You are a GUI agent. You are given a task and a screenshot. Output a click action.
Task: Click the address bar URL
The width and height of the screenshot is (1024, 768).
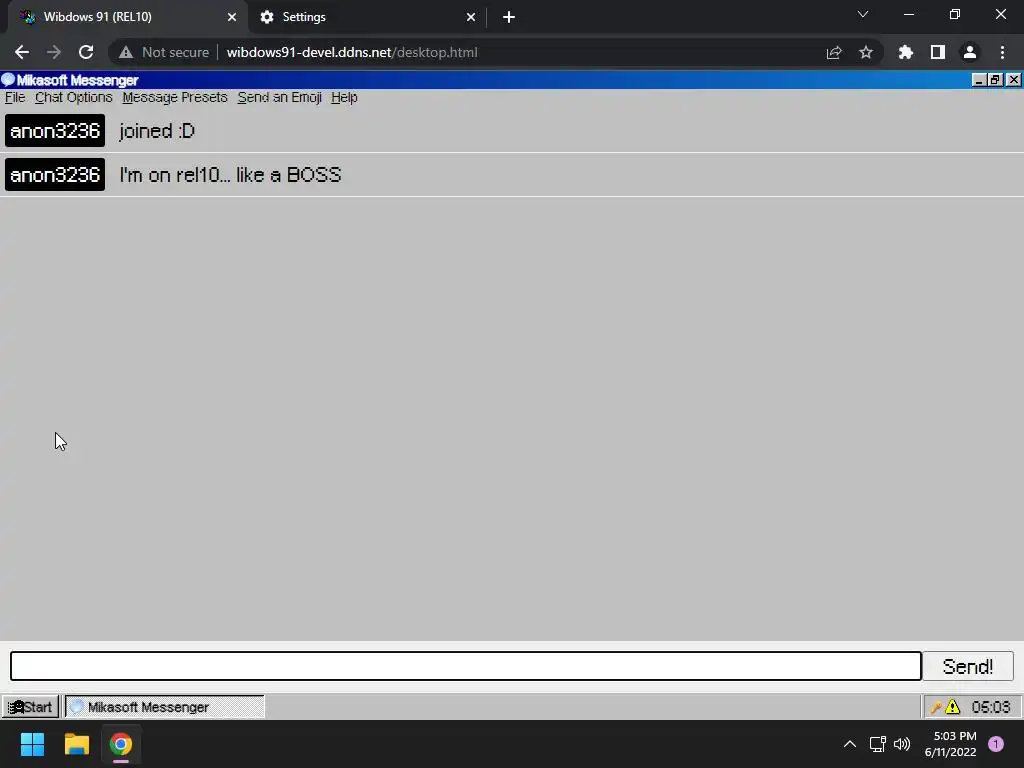352,52
